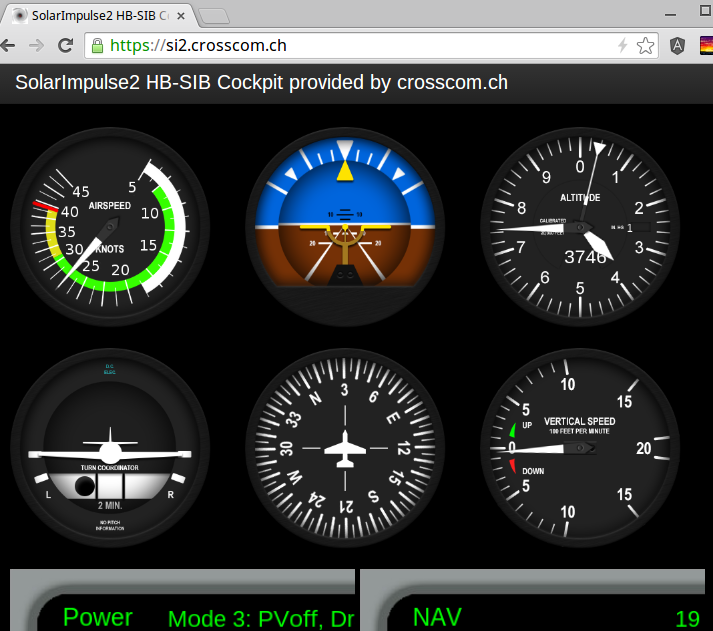Viewport: 713px width, 631px height.
Task: Click the heading compass instrument
Action: (345, 448)
